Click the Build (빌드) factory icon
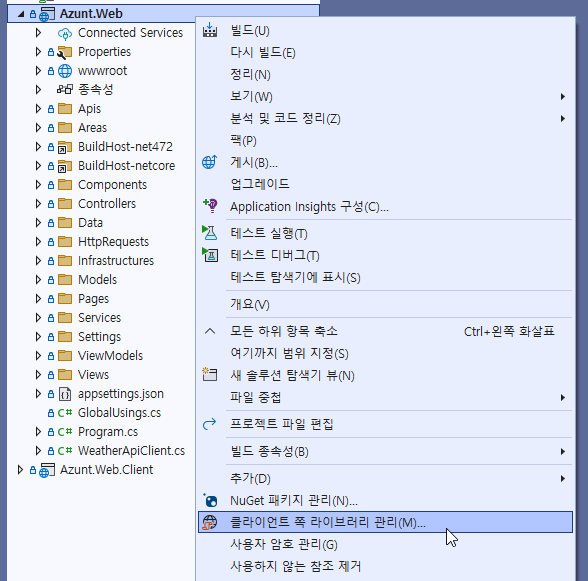This screenshot has width=588, height=581. pyautogui.click(x=210, y=30)
